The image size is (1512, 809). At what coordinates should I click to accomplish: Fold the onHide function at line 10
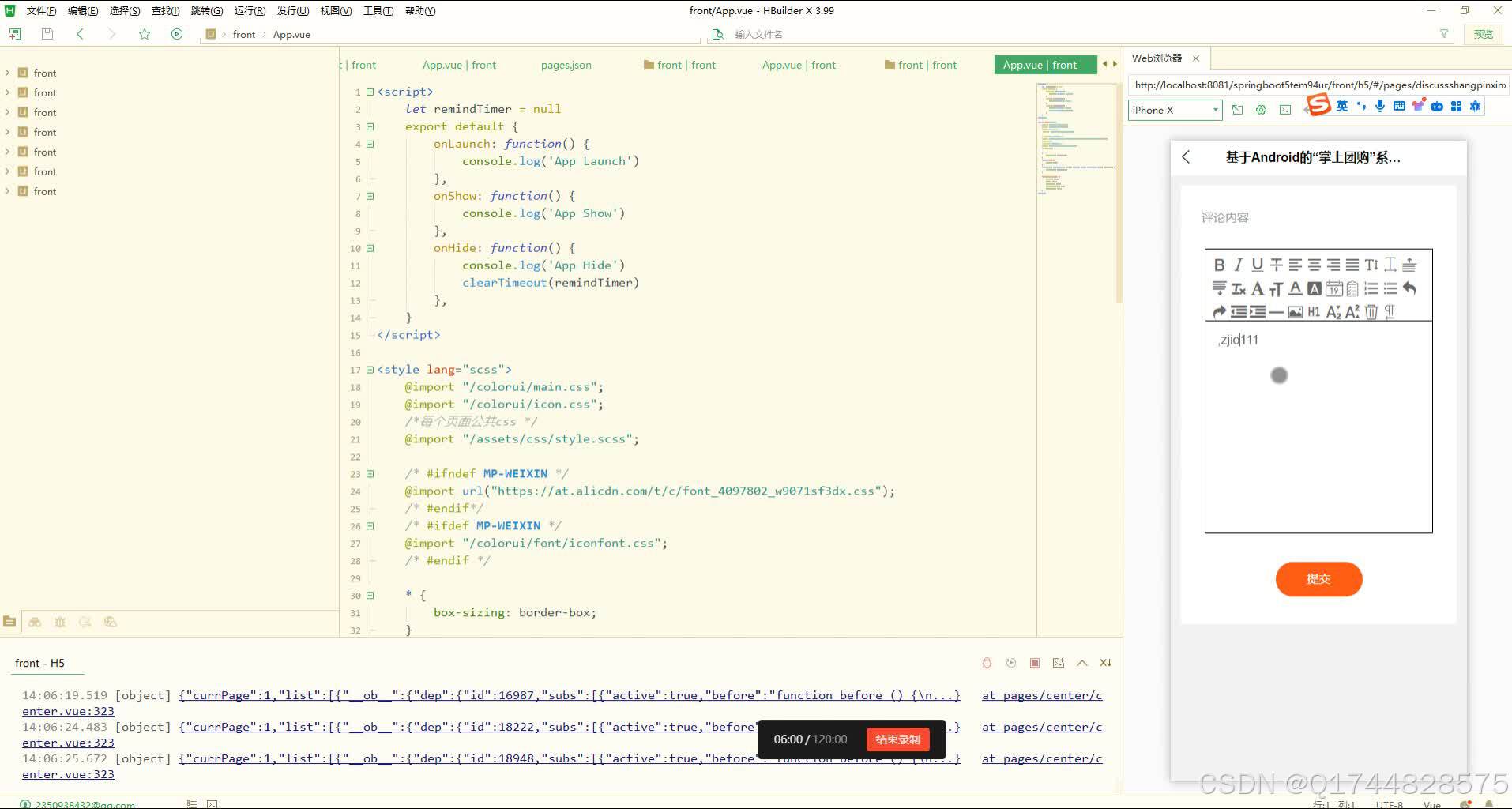coord(370,248)
